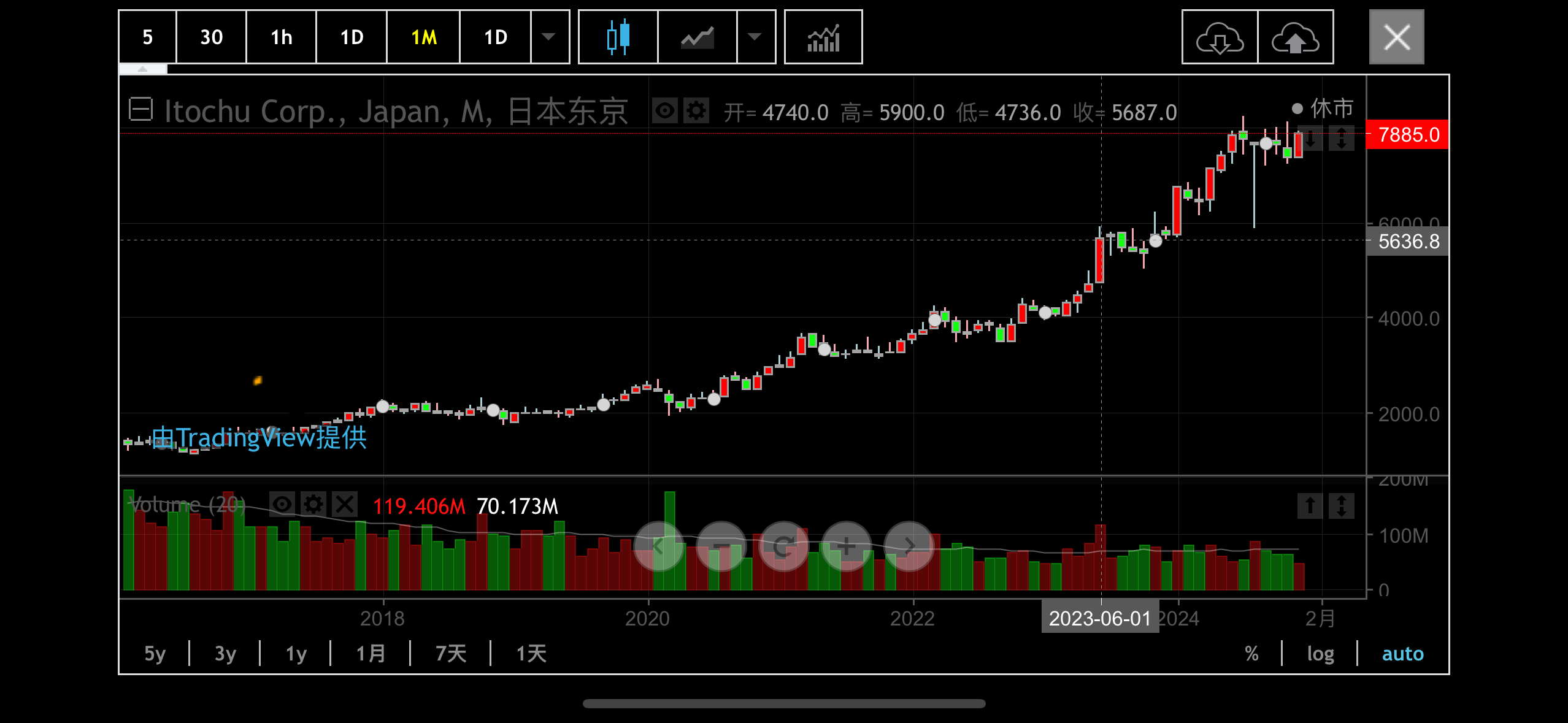The height and width of the screenshot is (723, 1568).
Task: Switch to the 1h timeframe
Action: pyautogui.click(x=282, y=37)
